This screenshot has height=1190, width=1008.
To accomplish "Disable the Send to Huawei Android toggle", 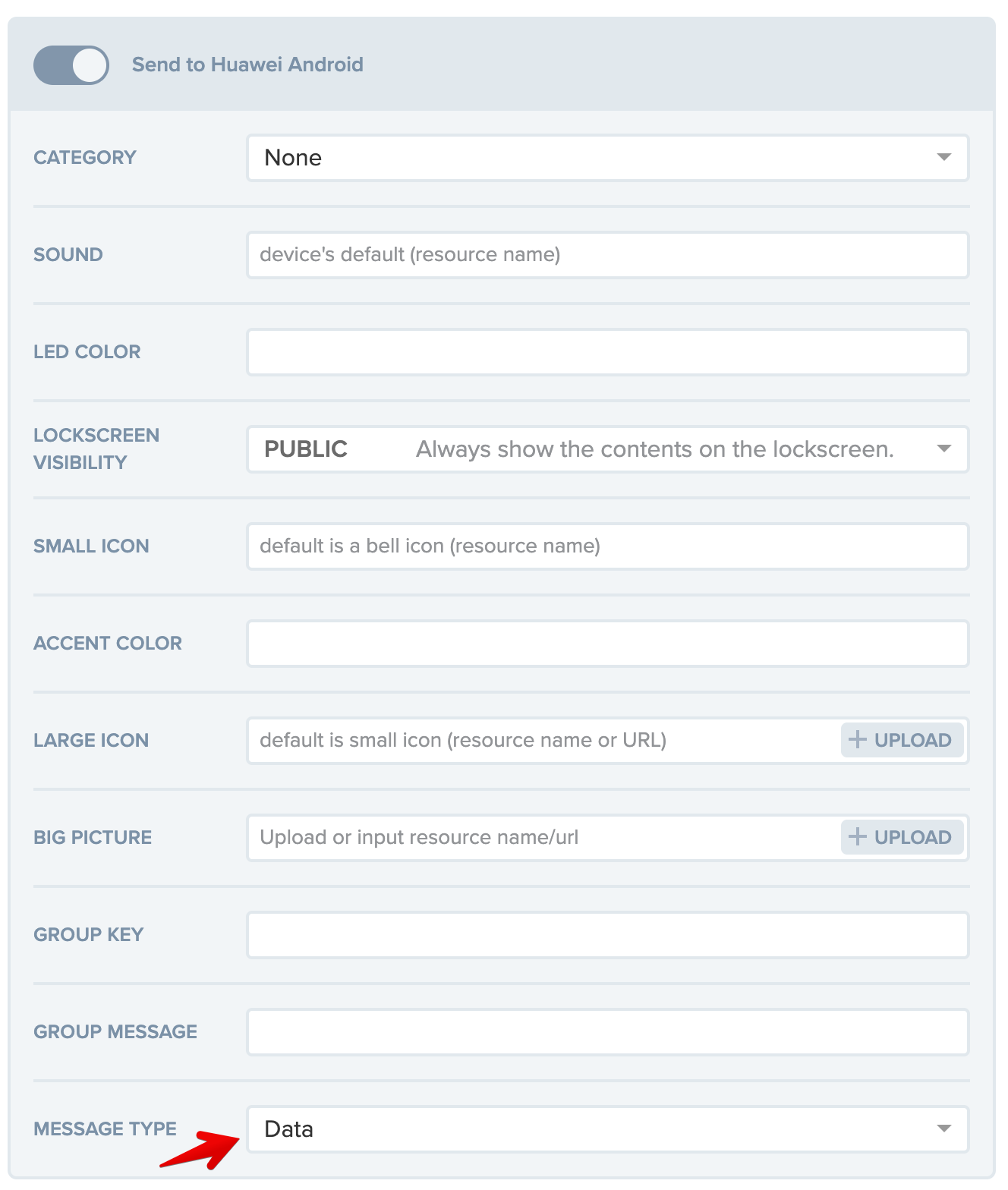I will click(x=71, y=65).
